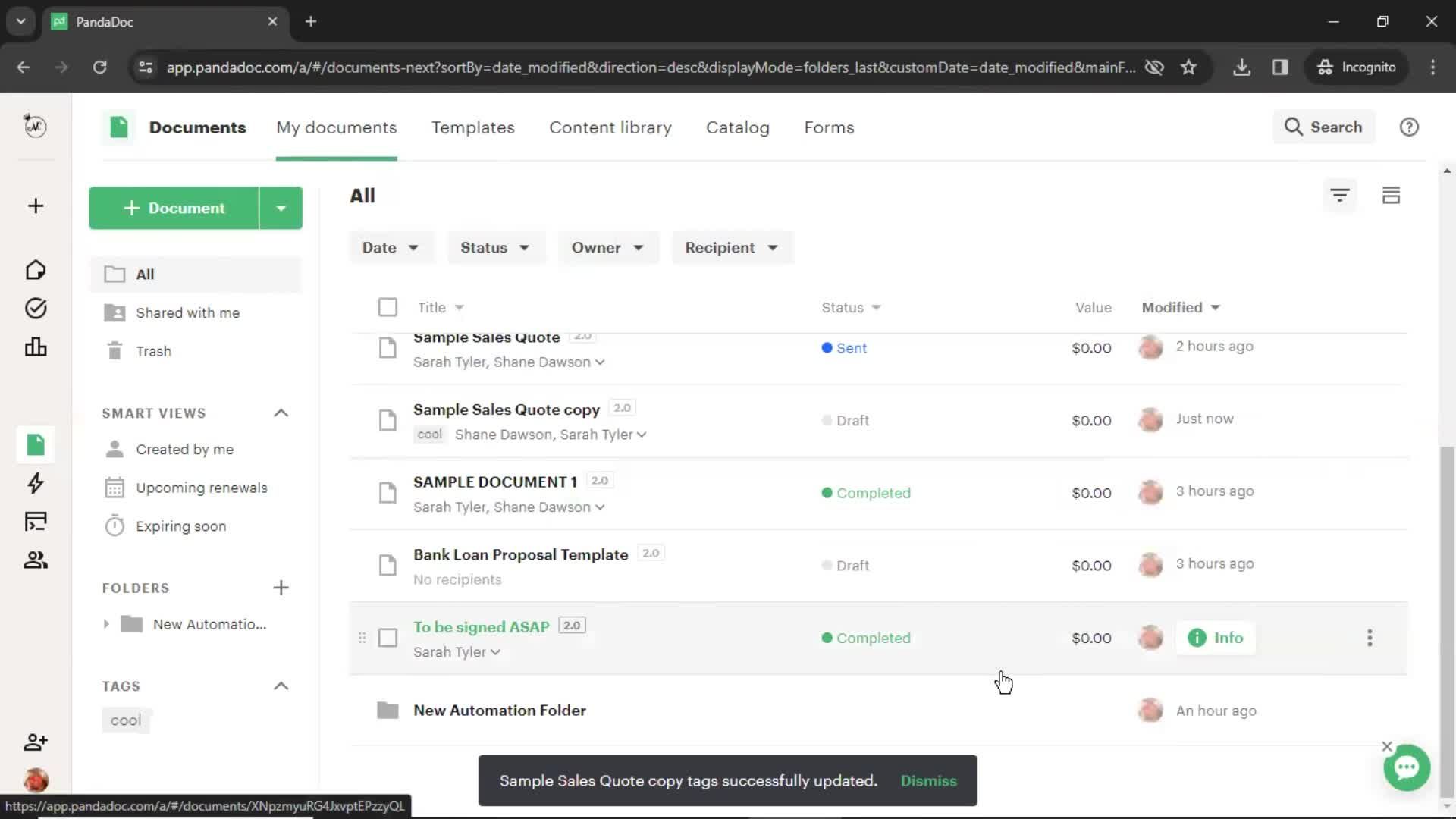The height and width of the screenshot is (819, 1456).
Task: Open the Rooms icon in left rail
Action: click(36, 522)
